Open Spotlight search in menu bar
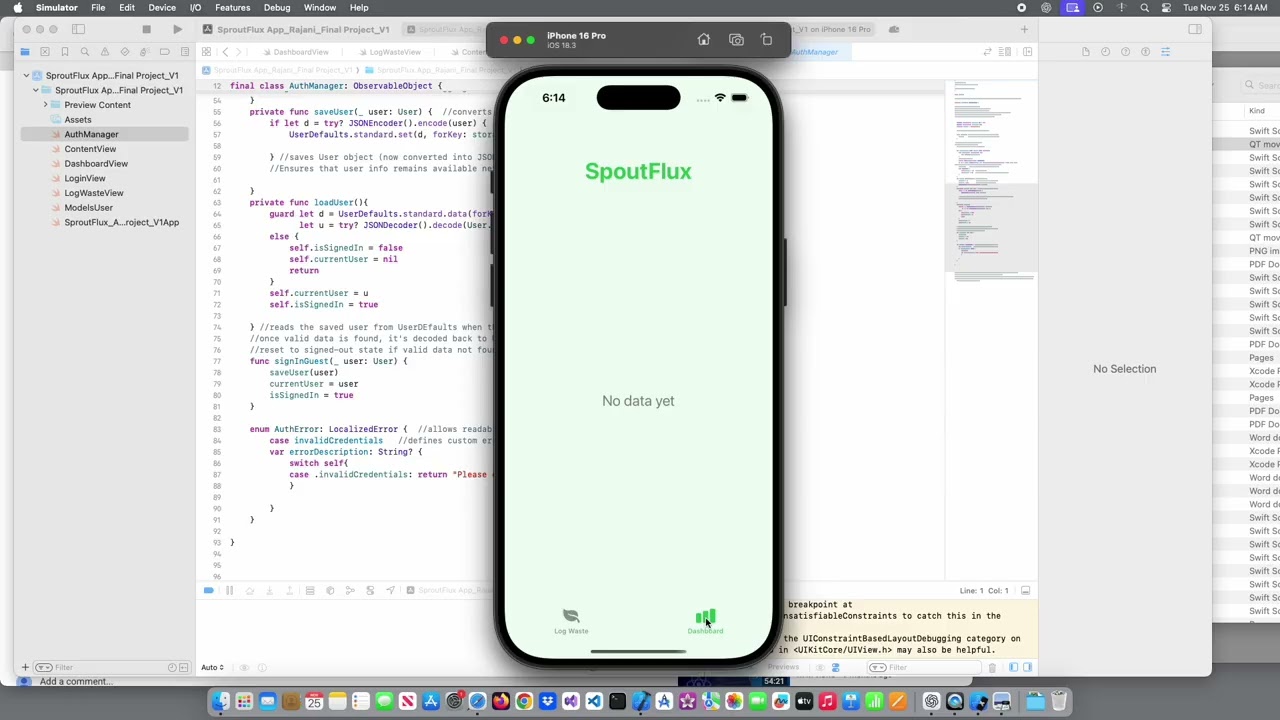This screenshot has width=1280, height=720. coord(1145,8)
